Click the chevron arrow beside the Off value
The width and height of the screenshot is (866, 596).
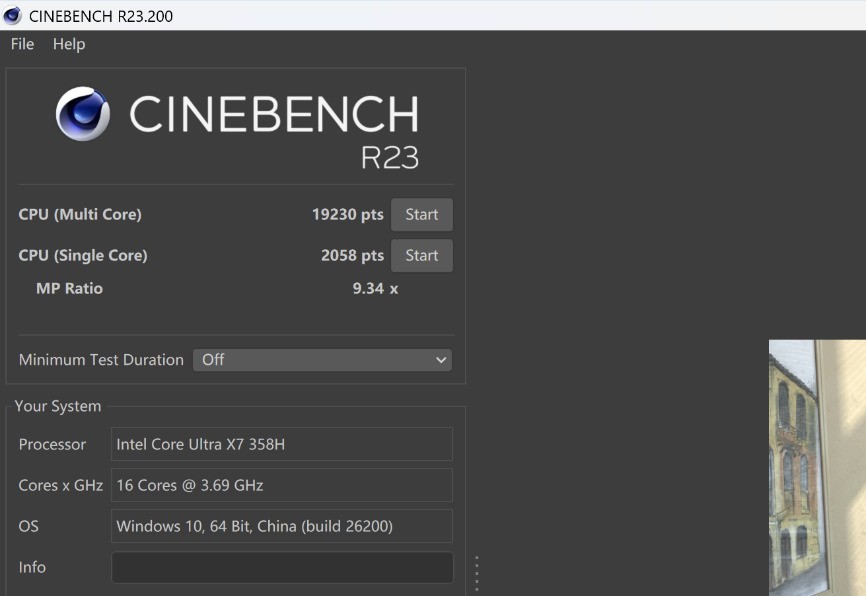click(441, 360)
